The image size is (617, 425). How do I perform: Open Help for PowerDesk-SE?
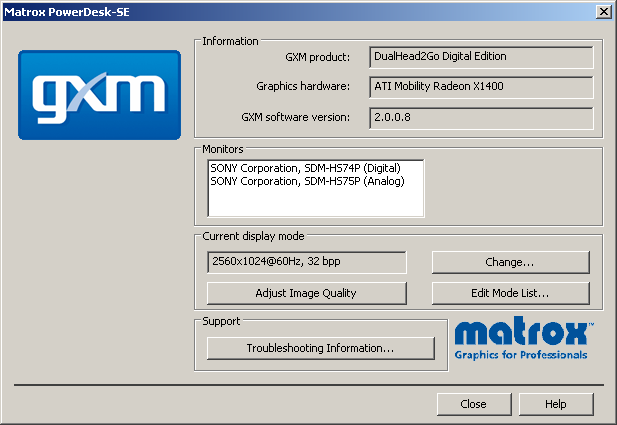coord(556,404)
